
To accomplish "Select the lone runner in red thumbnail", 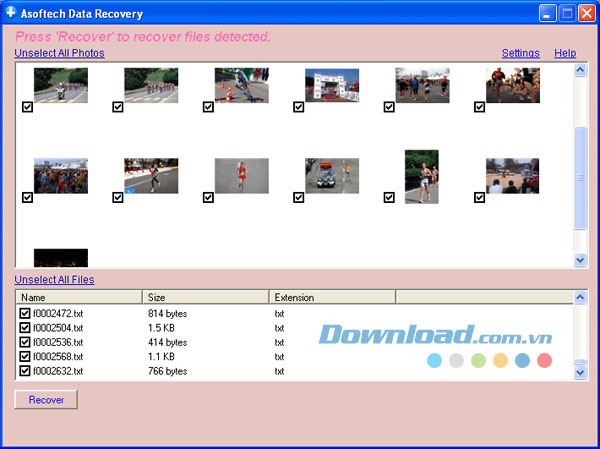I will (x=241, y=176).
